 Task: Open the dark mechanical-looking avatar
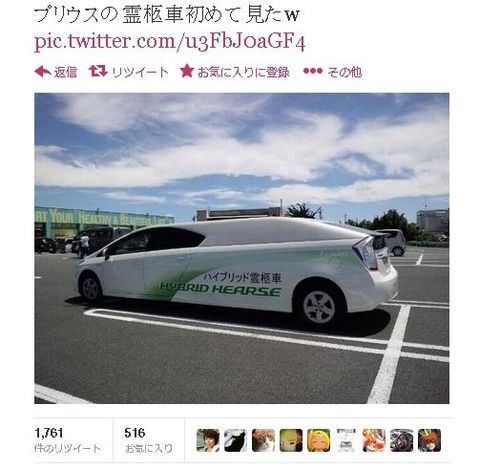(402, 440)
